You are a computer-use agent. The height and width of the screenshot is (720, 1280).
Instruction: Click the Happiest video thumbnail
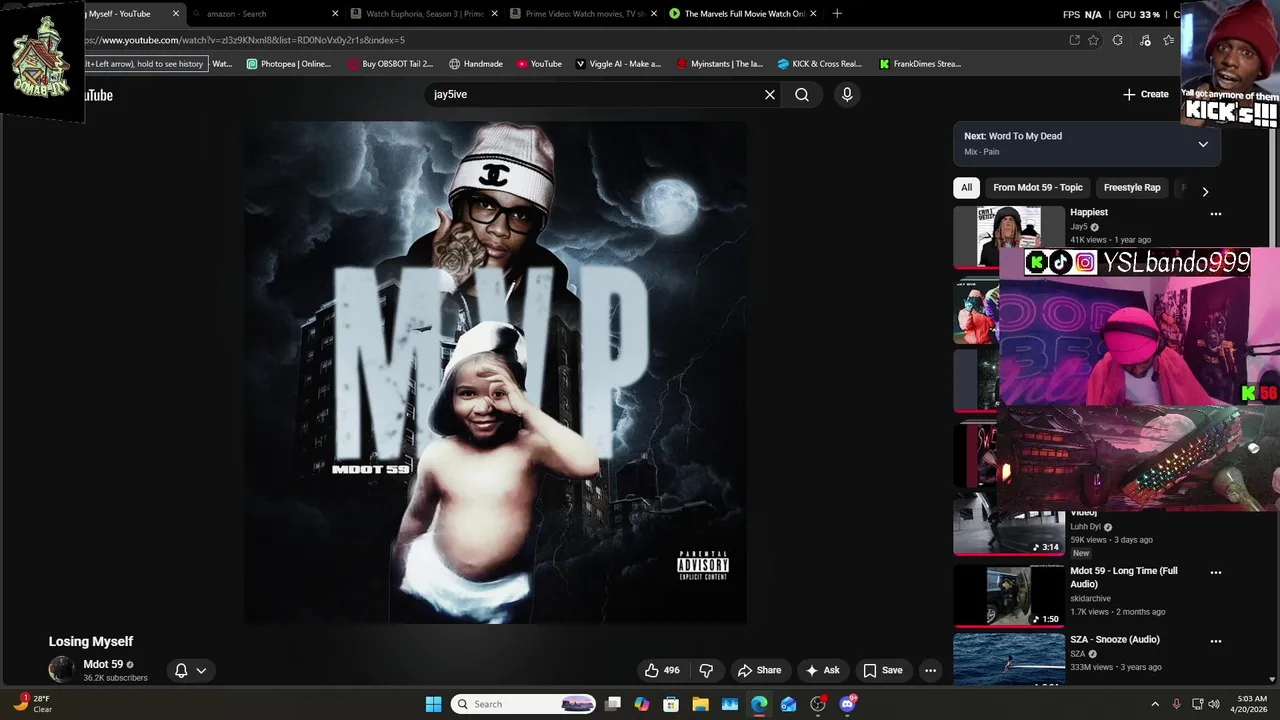click(1009, 236)
